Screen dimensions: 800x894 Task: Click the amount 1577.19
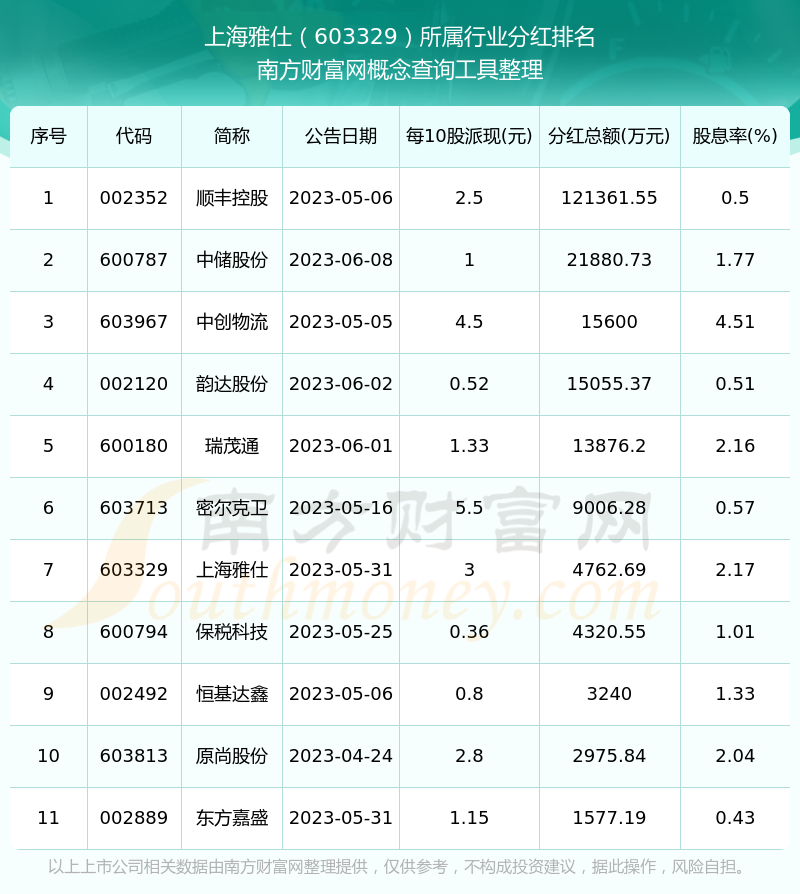tap(610, 818)
